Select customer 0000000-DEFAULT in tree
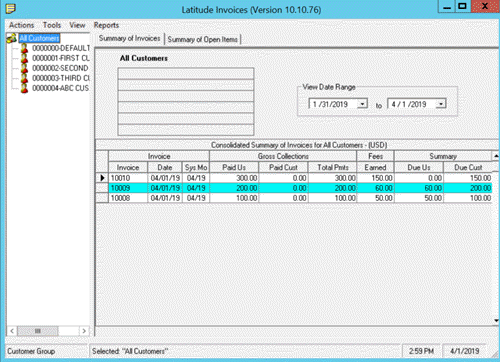 click(61, 48)
